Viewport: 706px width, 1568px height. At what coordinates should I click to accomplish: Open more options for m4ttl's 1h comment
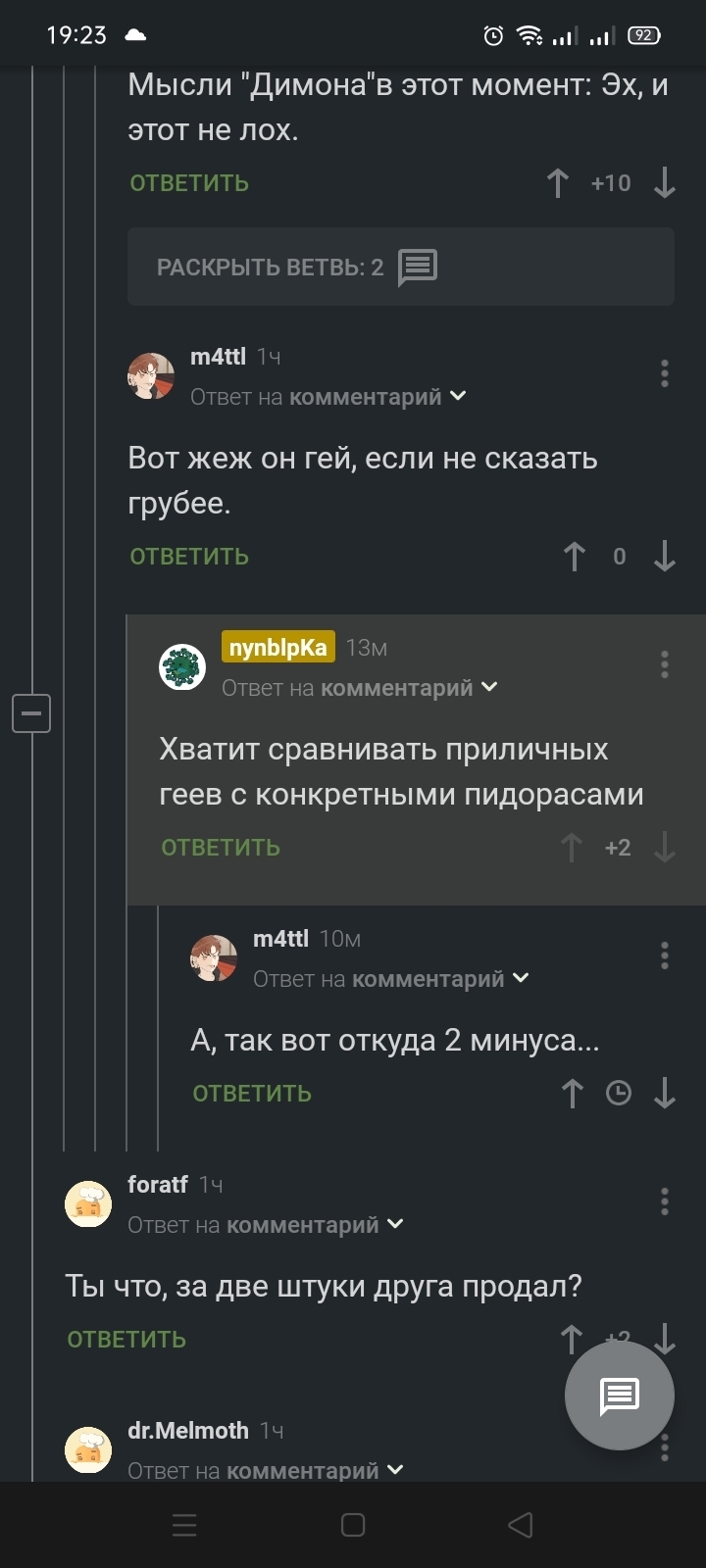point(665,373)
